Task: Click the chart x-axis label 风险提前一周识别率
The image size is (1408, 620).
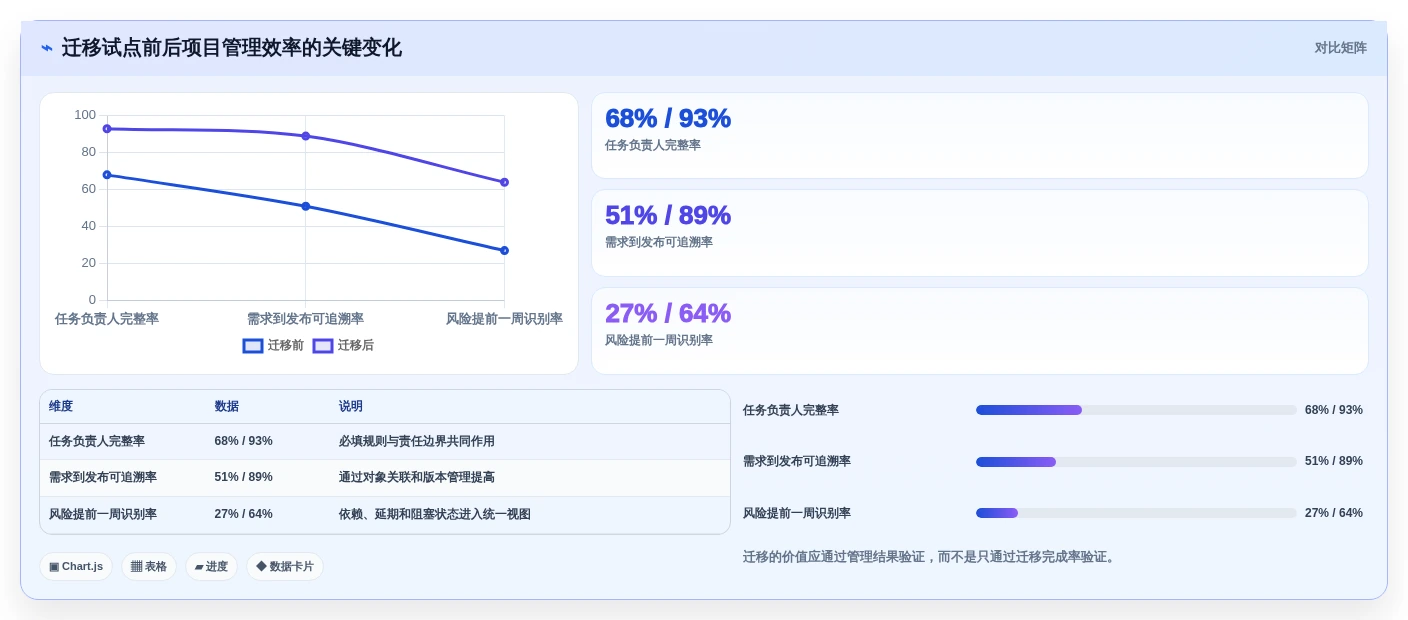Action: pyautogui.click(x=504, y=319)
